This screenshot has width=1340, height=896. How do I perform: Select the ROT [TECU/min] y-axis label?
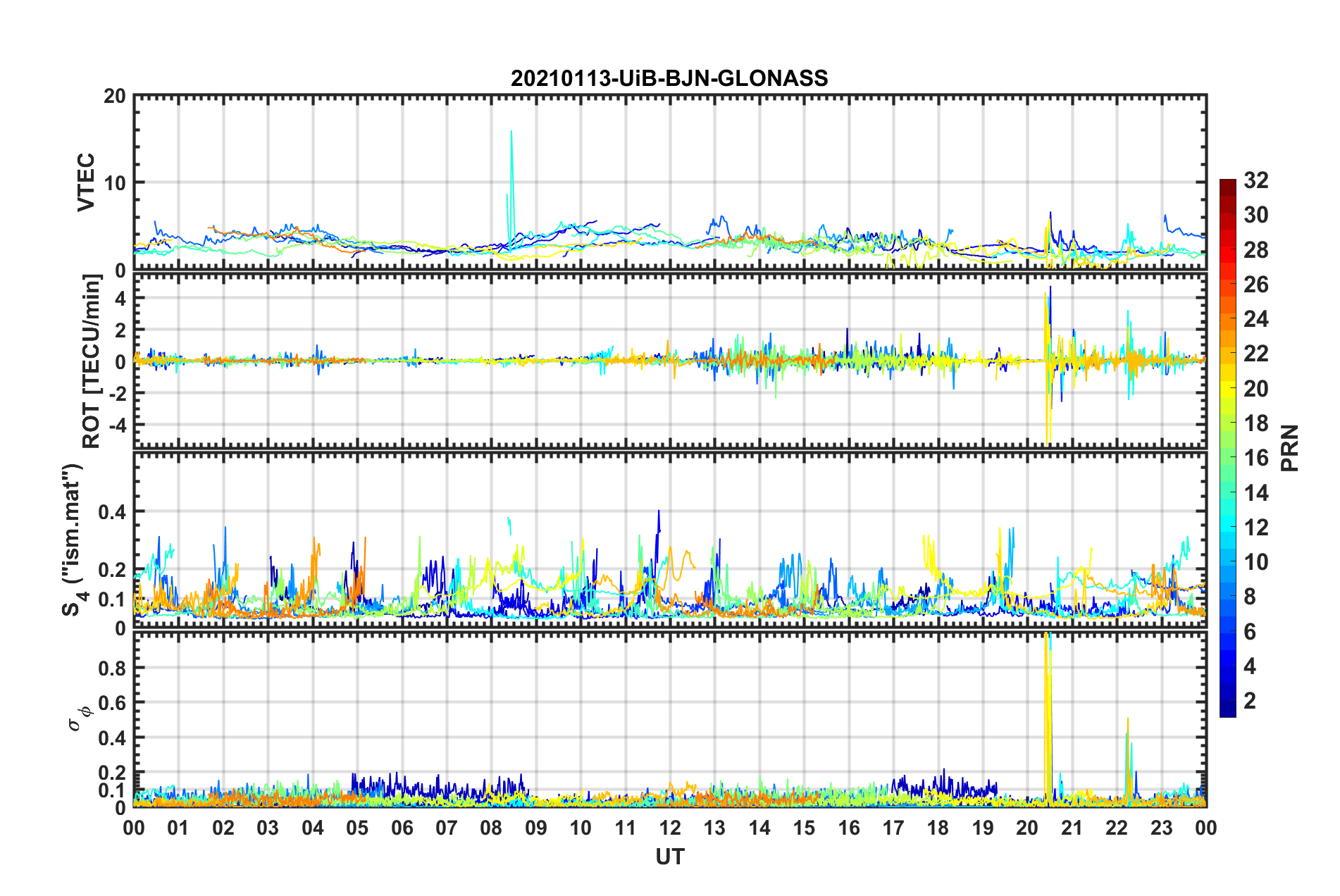[x=91, y=361]
